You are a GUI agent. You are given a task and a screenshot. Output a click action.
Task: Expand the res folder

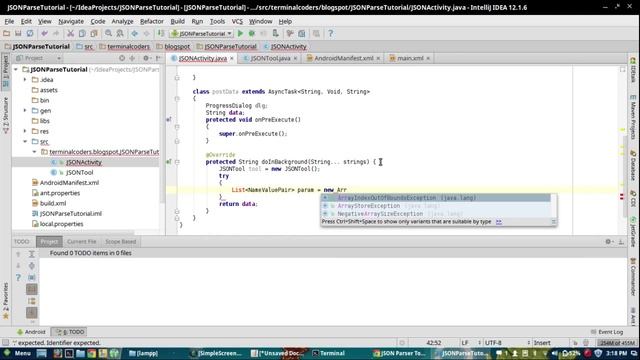[25, 131]
